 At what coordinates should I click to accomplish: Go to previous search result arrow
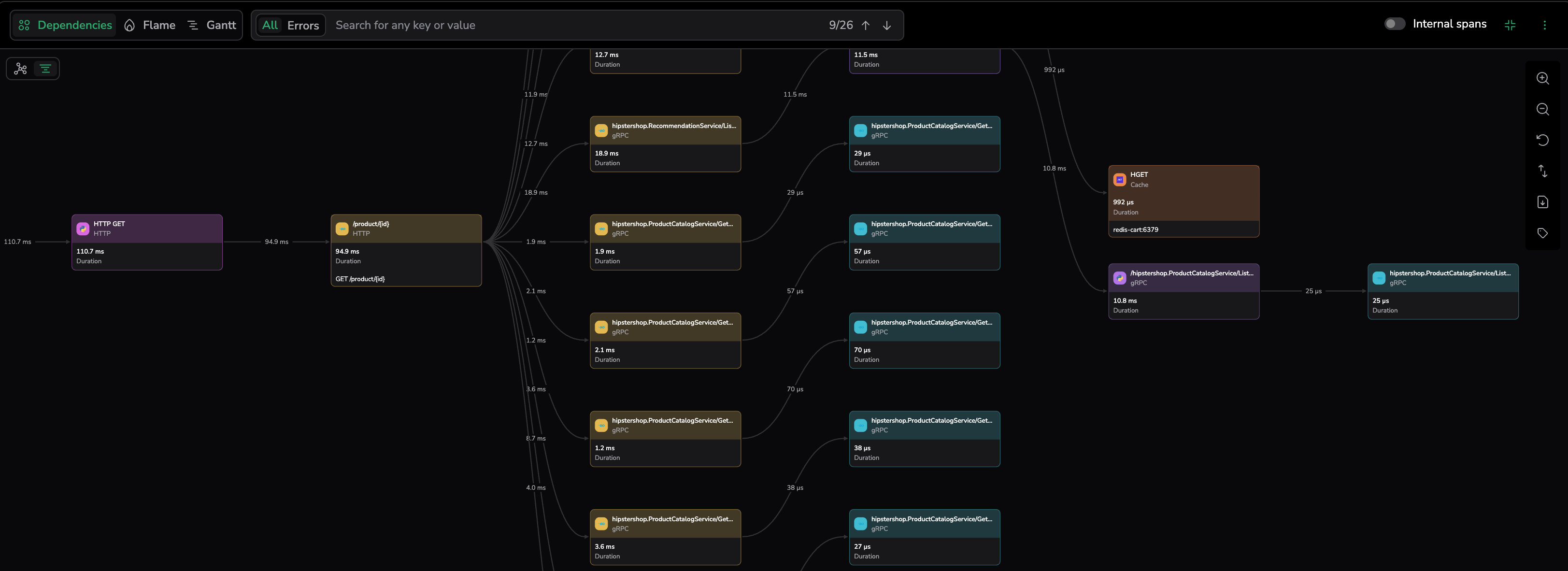point(865,25)
